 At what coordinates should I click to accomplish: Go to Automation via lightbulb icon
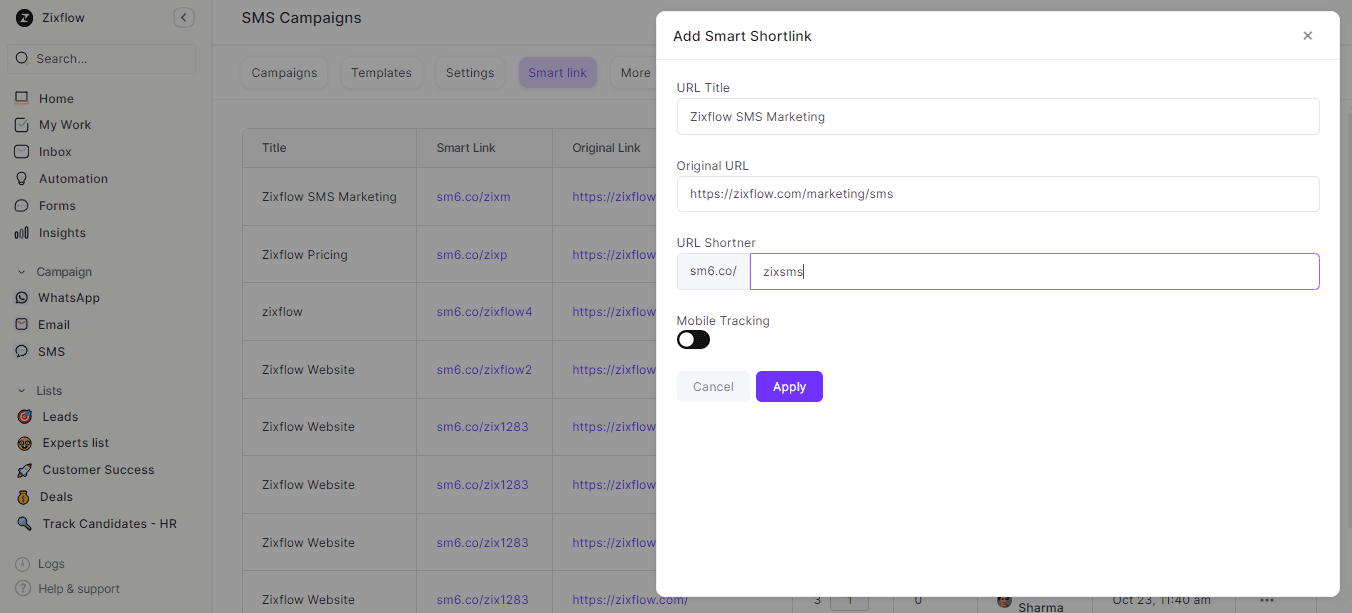tap(21, 179)
